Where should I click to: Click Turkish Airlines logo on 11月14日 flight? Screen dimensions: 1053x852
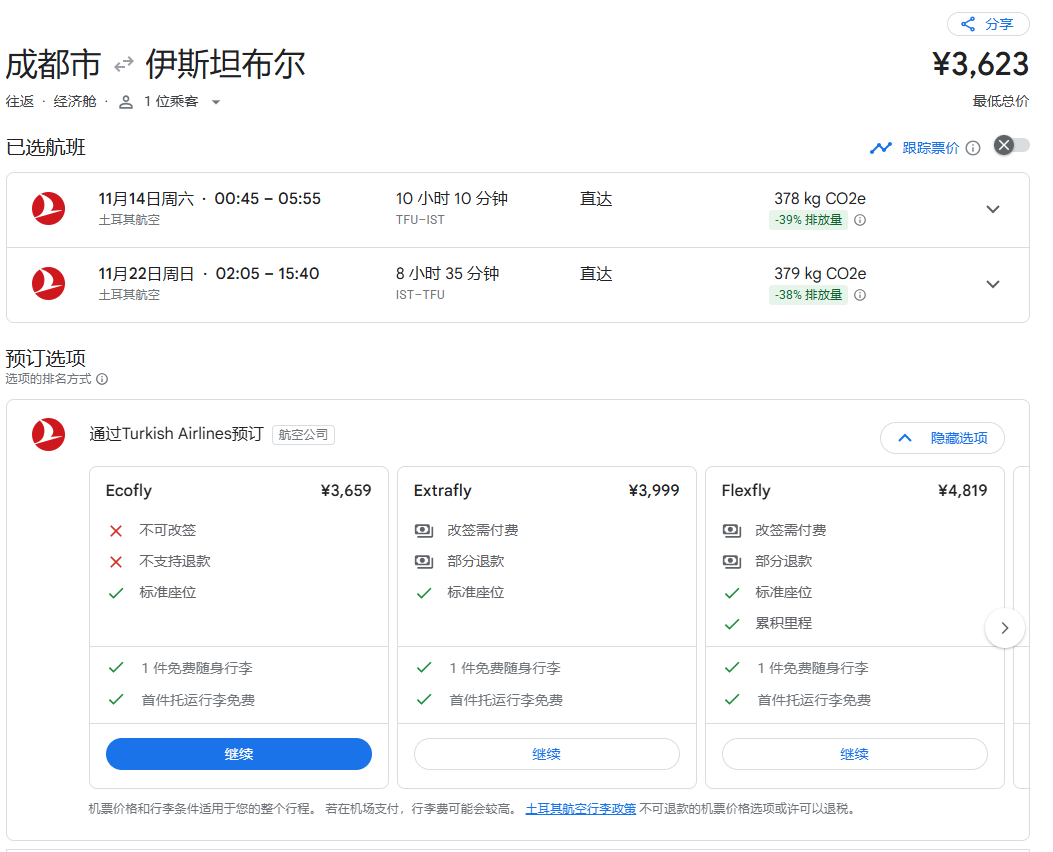[x=48, y=209]
